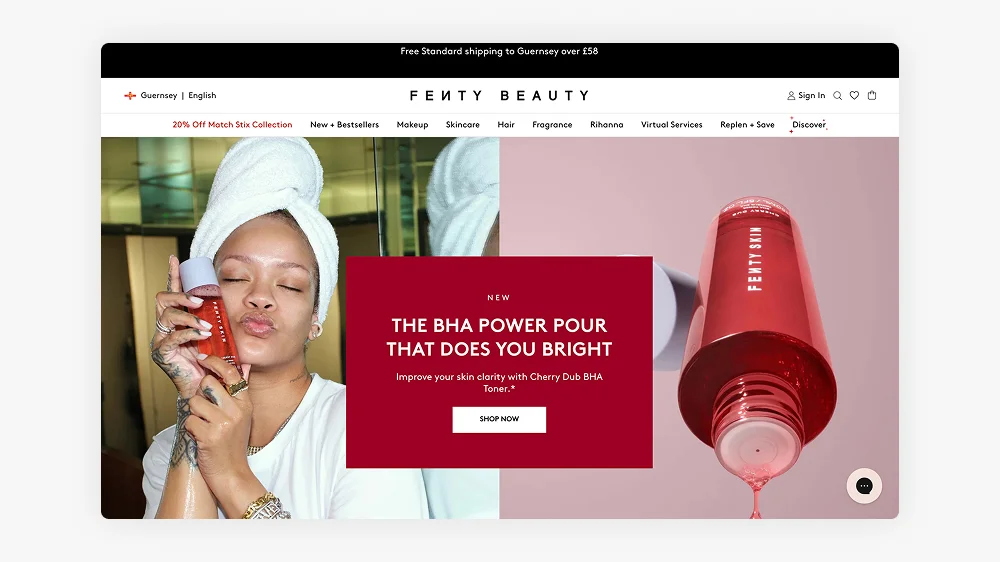This screenshot has height=562, width=1000.
Task: Click the Sign In link
Action: 811,96
